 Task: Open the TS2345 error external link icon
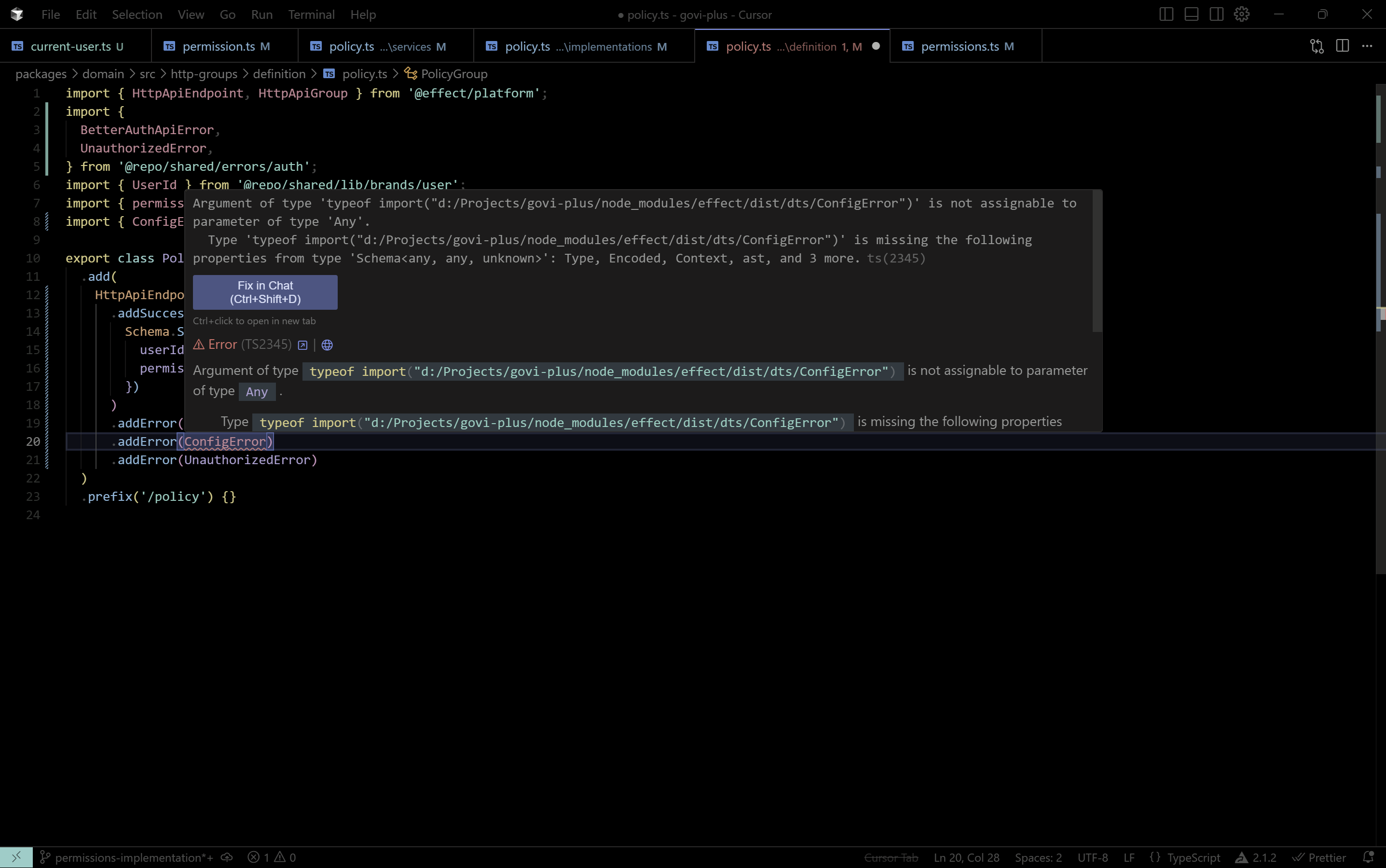[x=302, y=345]
